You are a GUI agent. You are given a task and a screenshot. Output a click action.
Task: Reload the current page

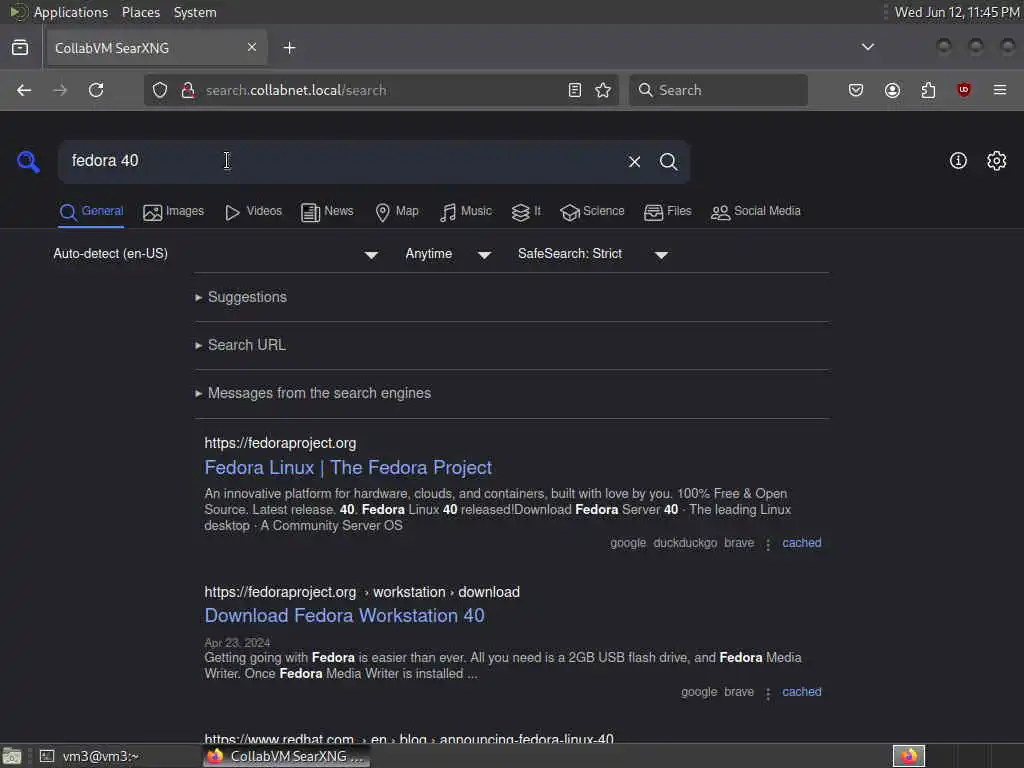(96, 90)
